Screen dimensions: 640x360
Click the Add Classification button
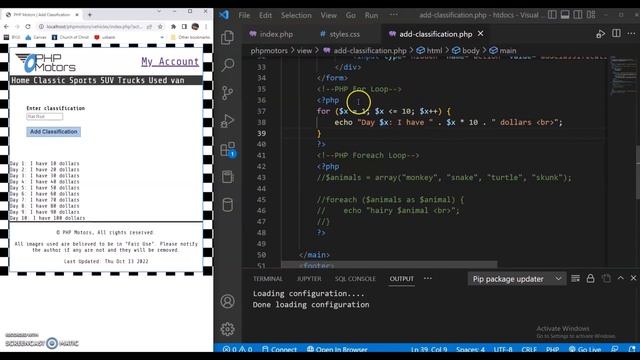click(53, 131)
